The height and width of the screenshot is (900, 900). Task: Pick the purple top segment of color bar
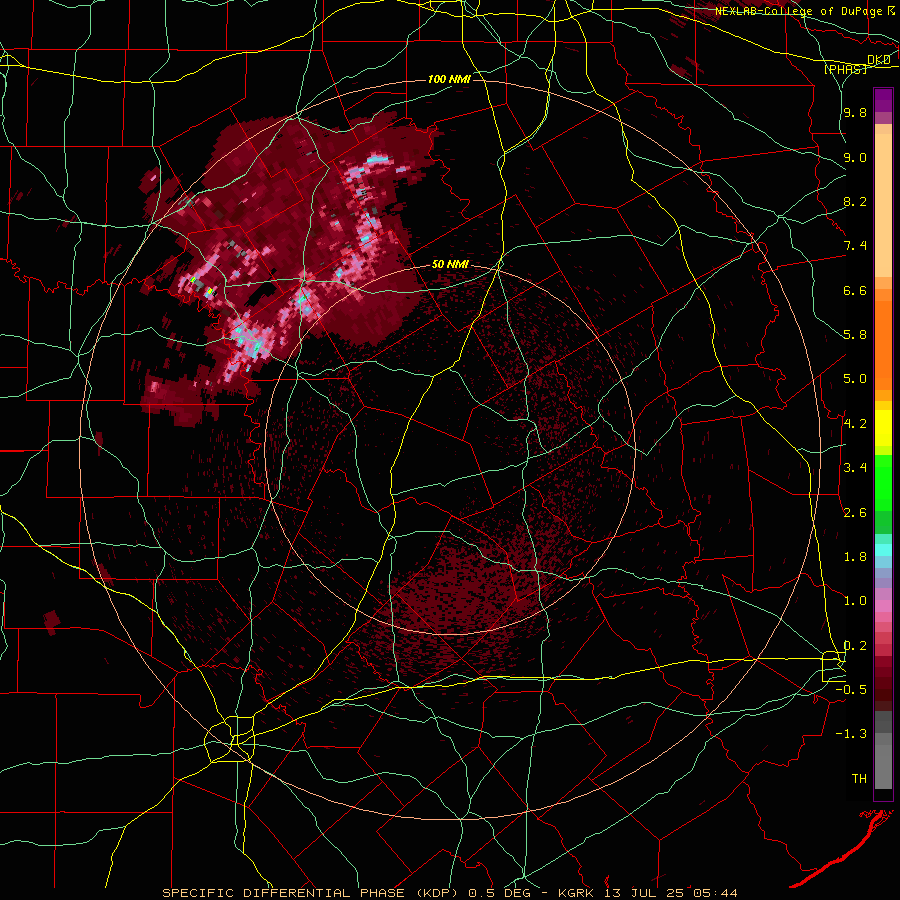883,100
